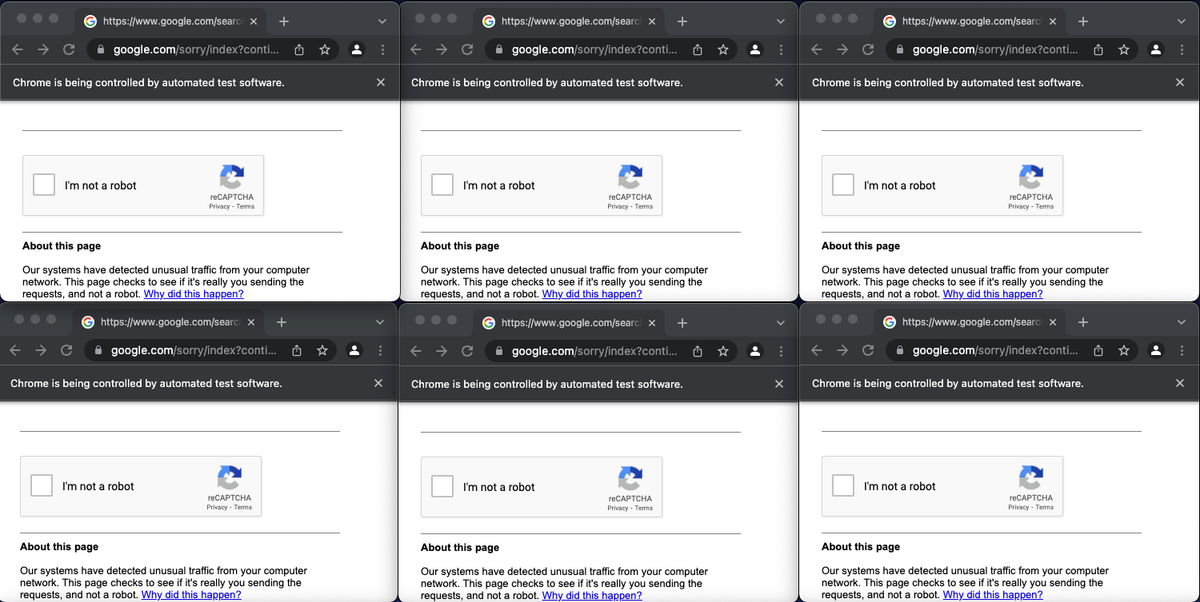Bookmark the page via the star in the top-middle window
The image size is (1200, 602).
tap(723, 49)
